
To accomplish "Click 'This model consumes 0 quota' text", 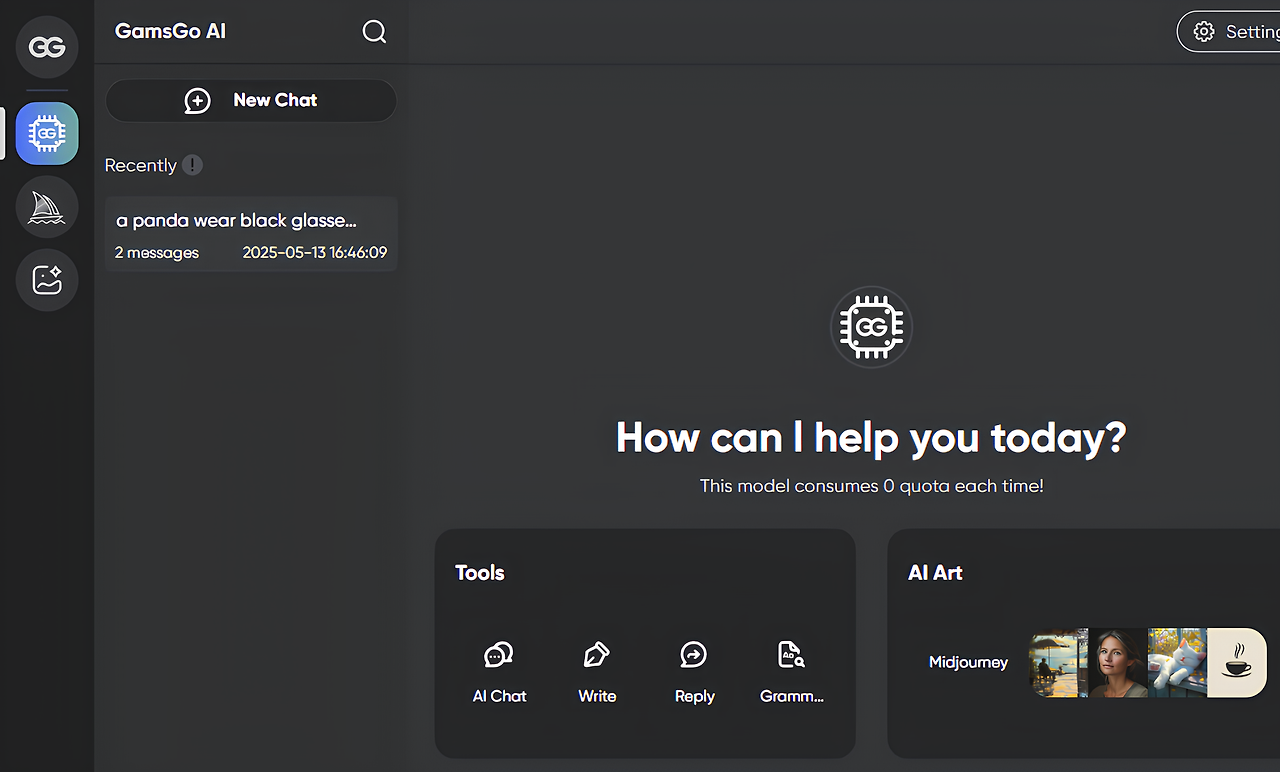I will pyautogui.click(x=871, y=486).
